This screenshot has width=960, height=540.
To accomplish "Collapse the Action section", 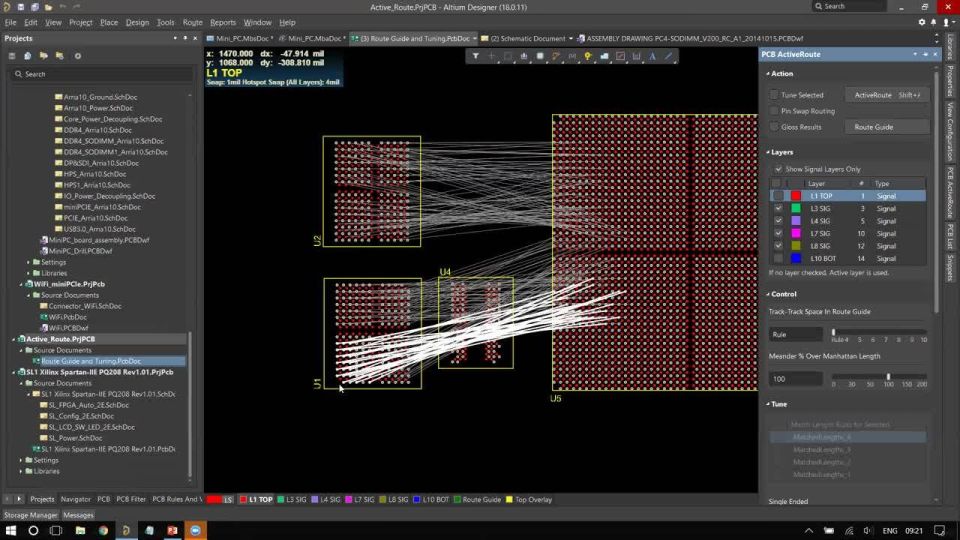I will point(768,73).
